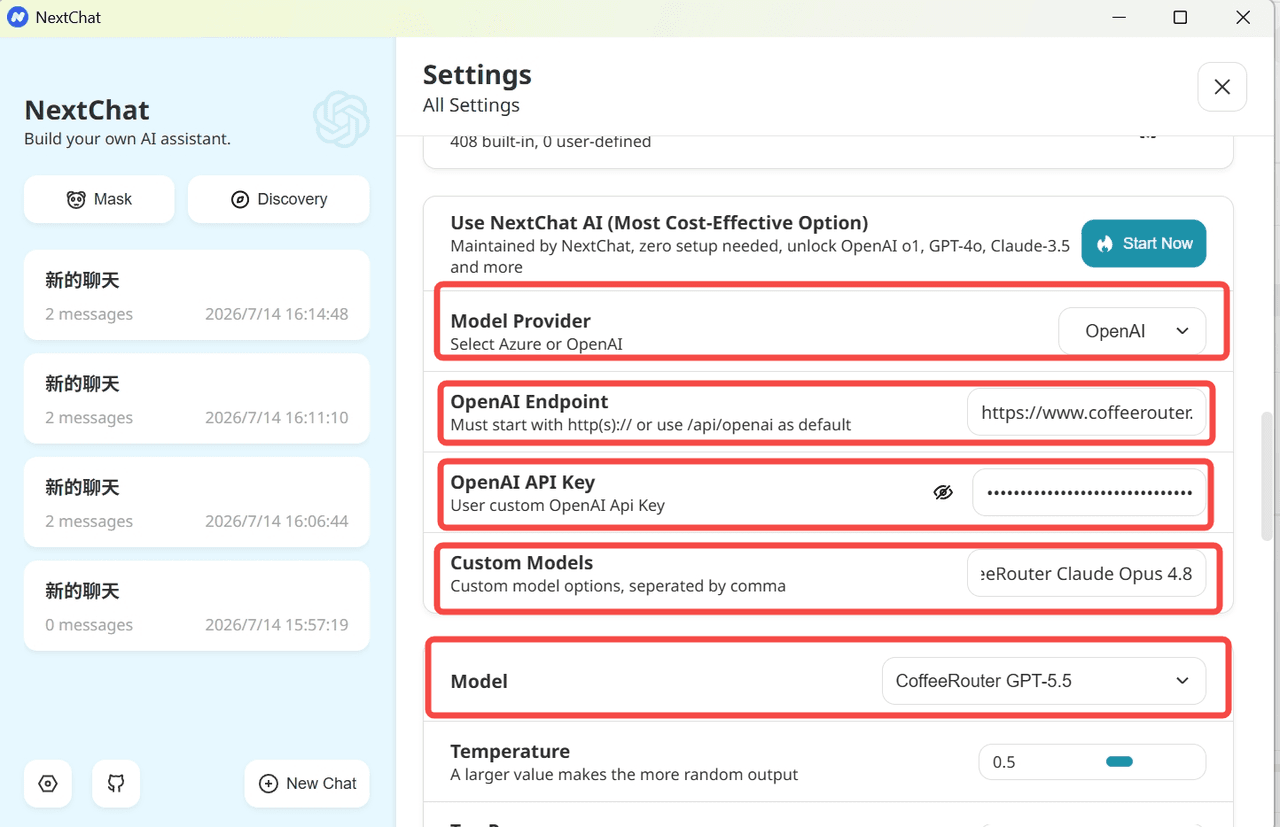
Task: Open the GitHub icon link
Action: (116, 783)
